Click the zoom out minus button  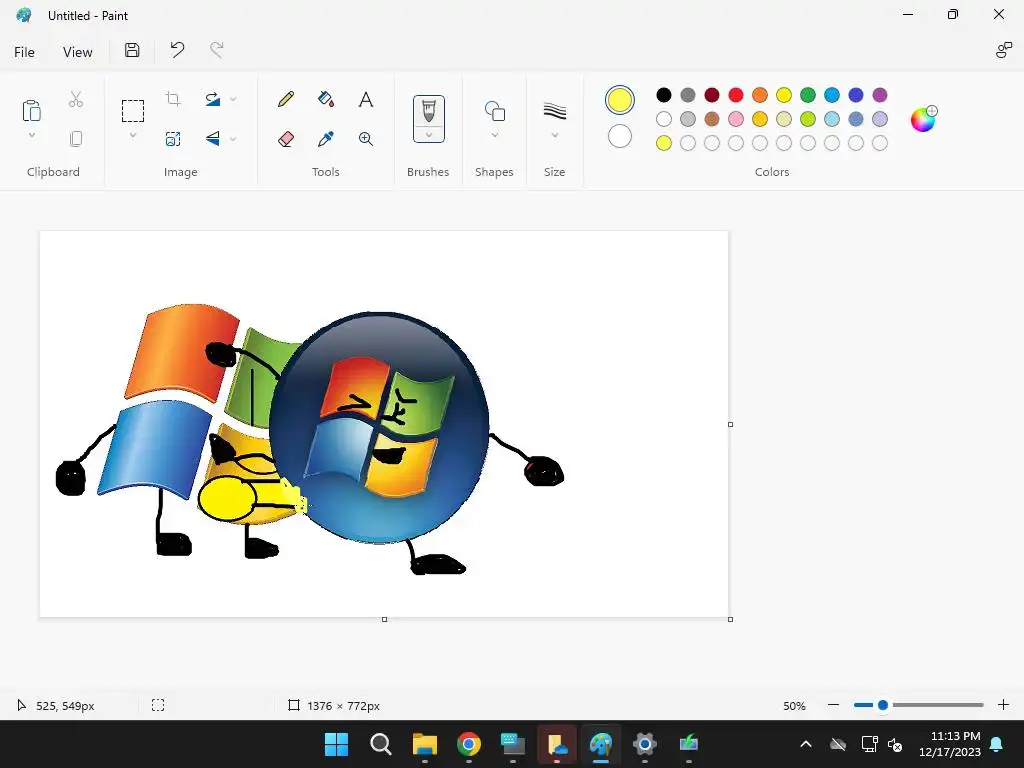(833, 705)
